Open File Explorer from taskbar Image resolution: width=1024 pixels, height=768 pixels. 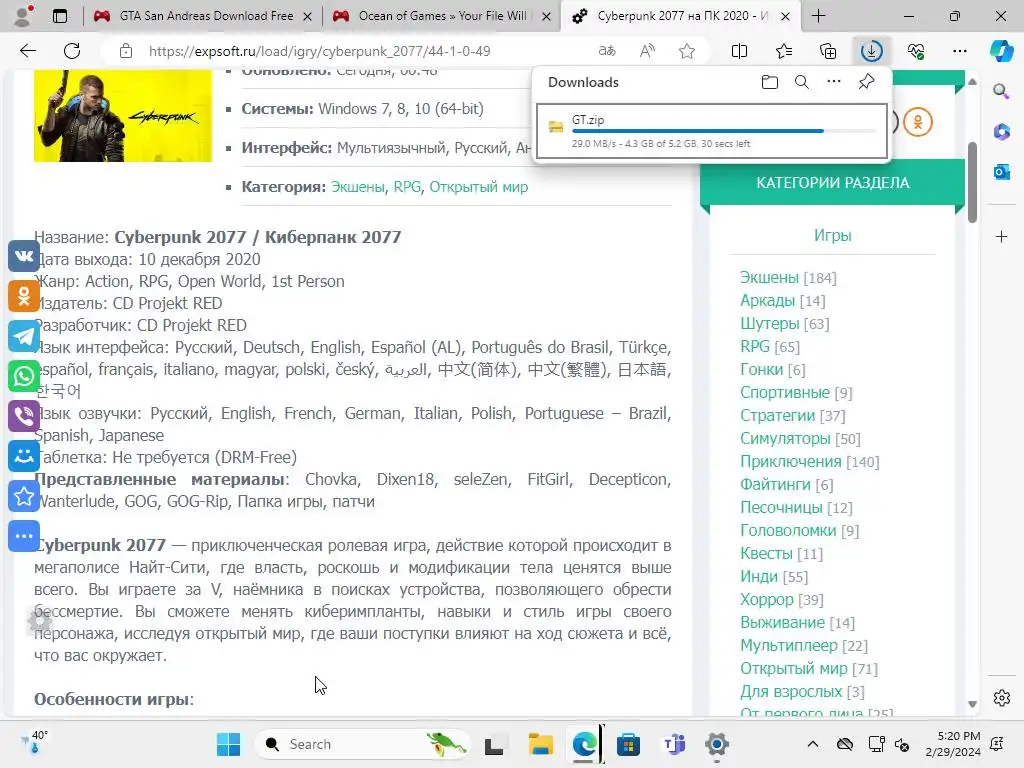tap(540, 744)
